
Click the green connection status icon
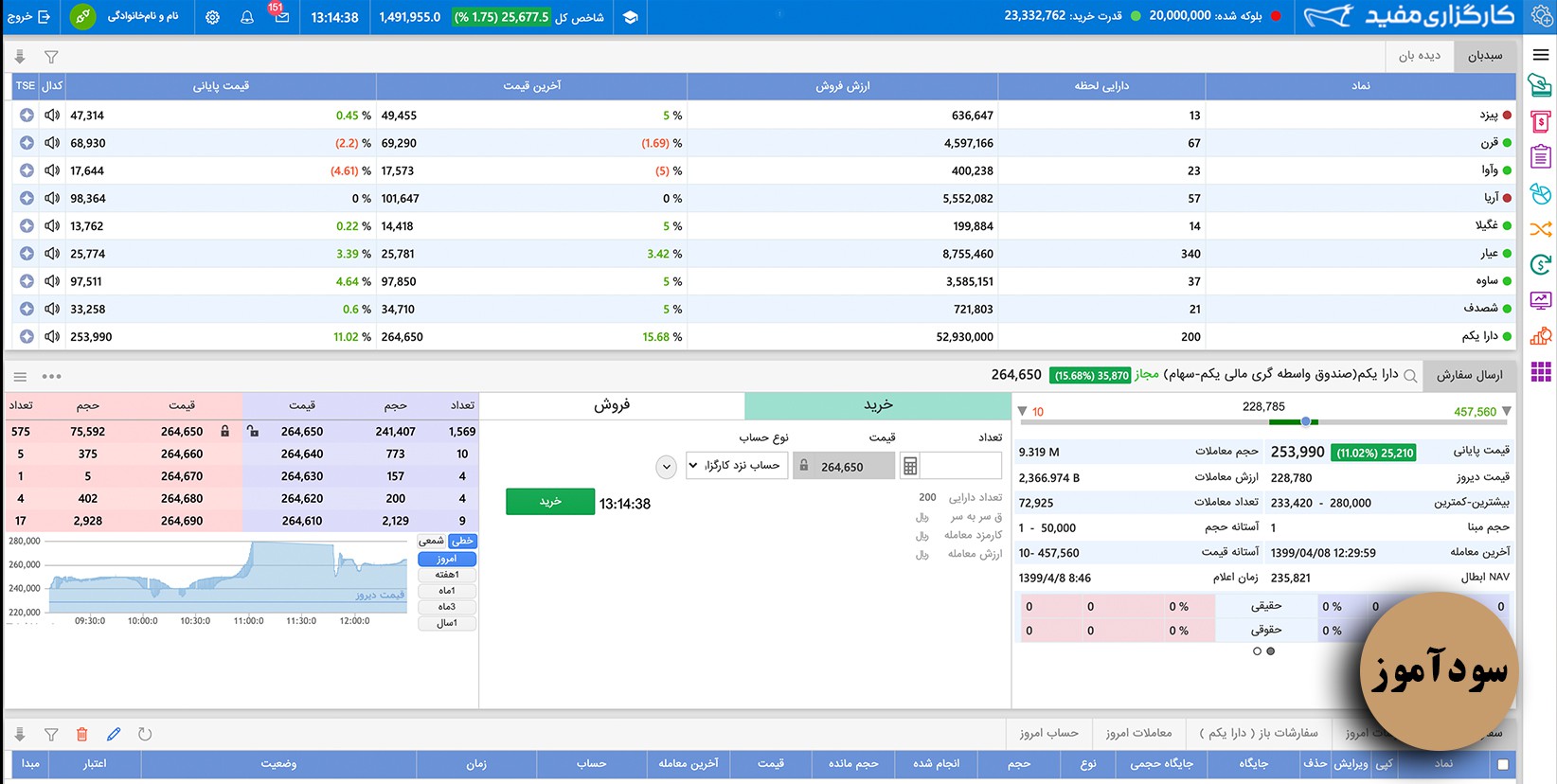pyautogui.click(x=83, y=16)
